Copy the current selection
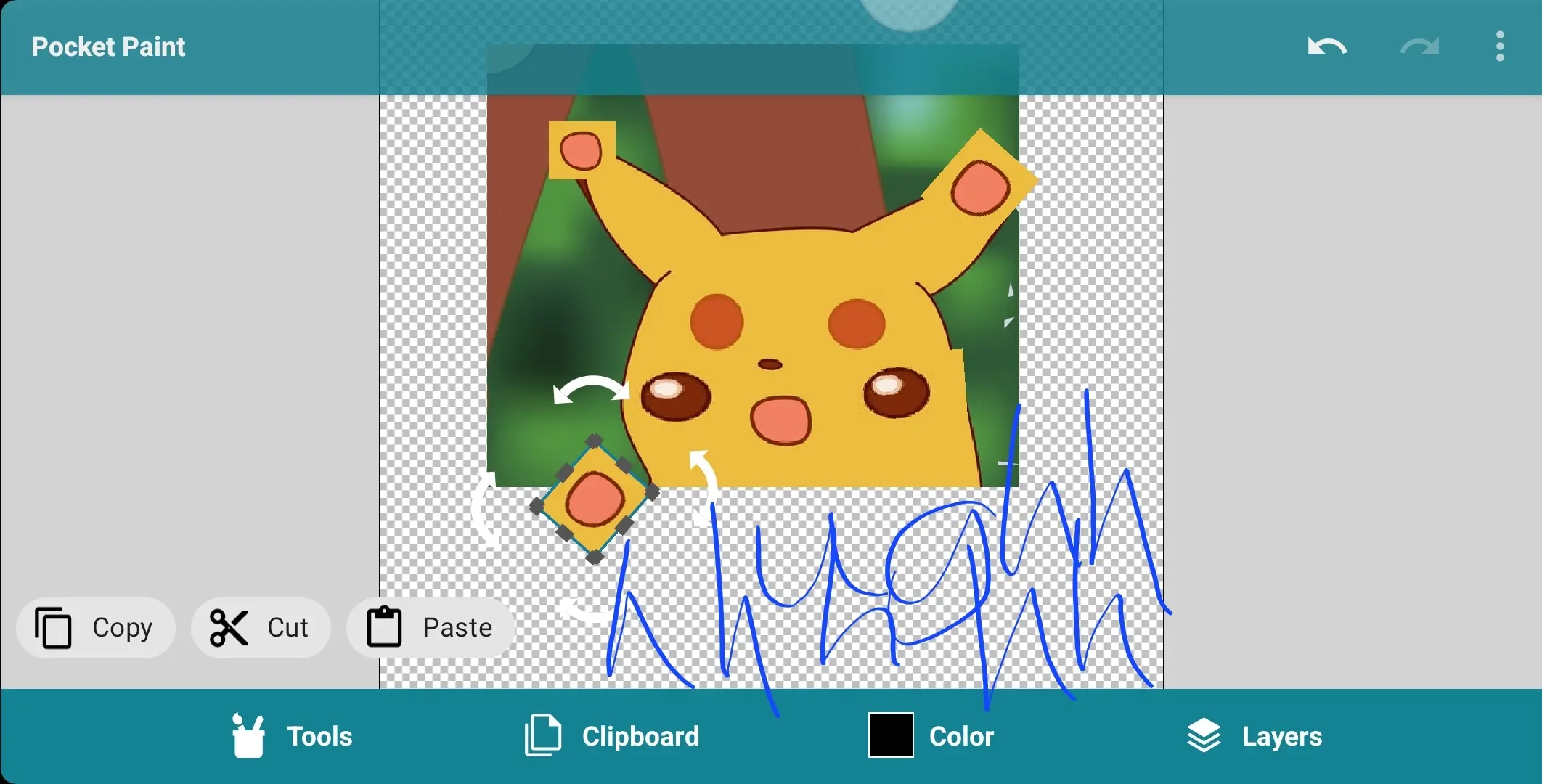The width and height of the screenshot is (1542, 784). 95,627
